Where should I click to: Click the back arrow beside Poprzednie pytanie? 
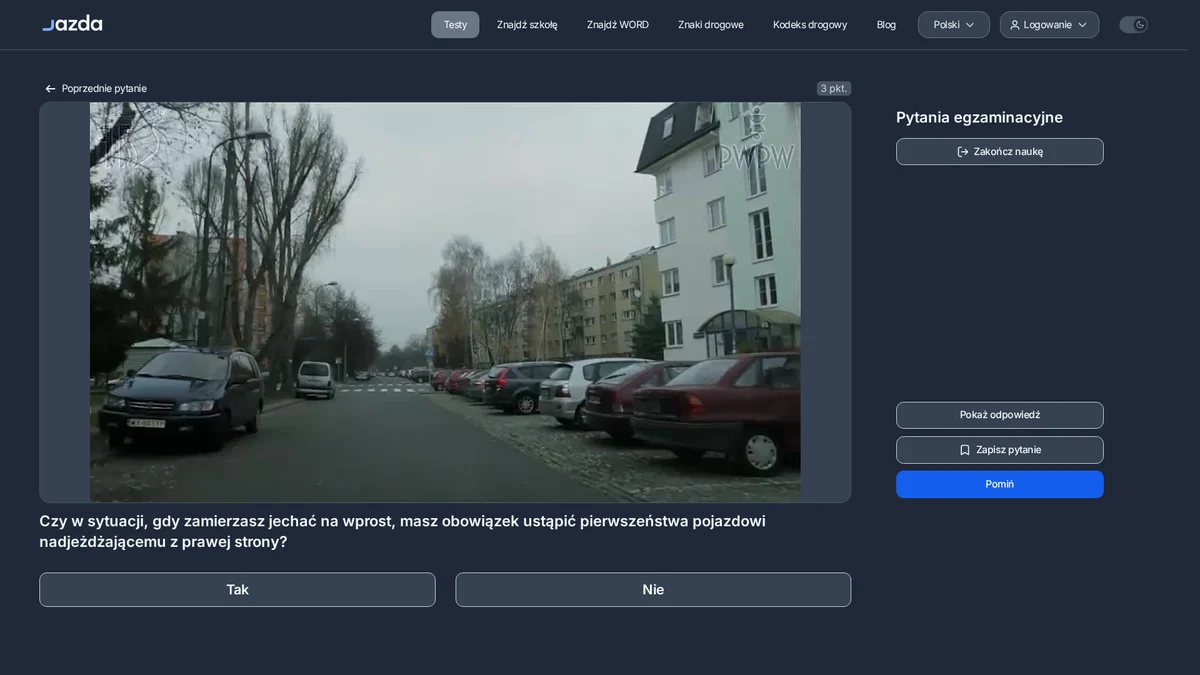pyautogui.click(x=50, y=89)
